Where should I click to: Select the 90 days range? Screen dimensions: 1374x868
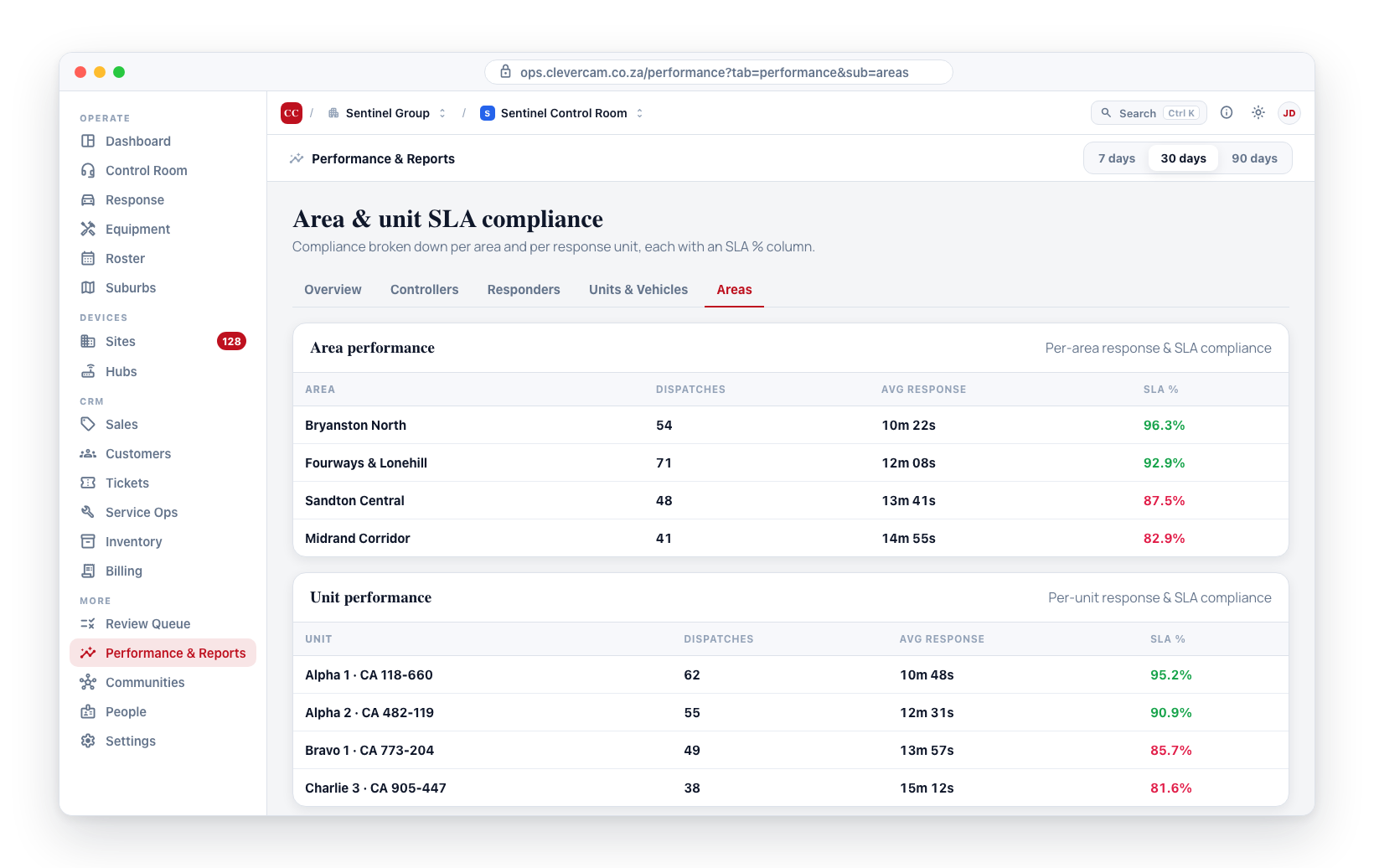[x=1254, y=158]
